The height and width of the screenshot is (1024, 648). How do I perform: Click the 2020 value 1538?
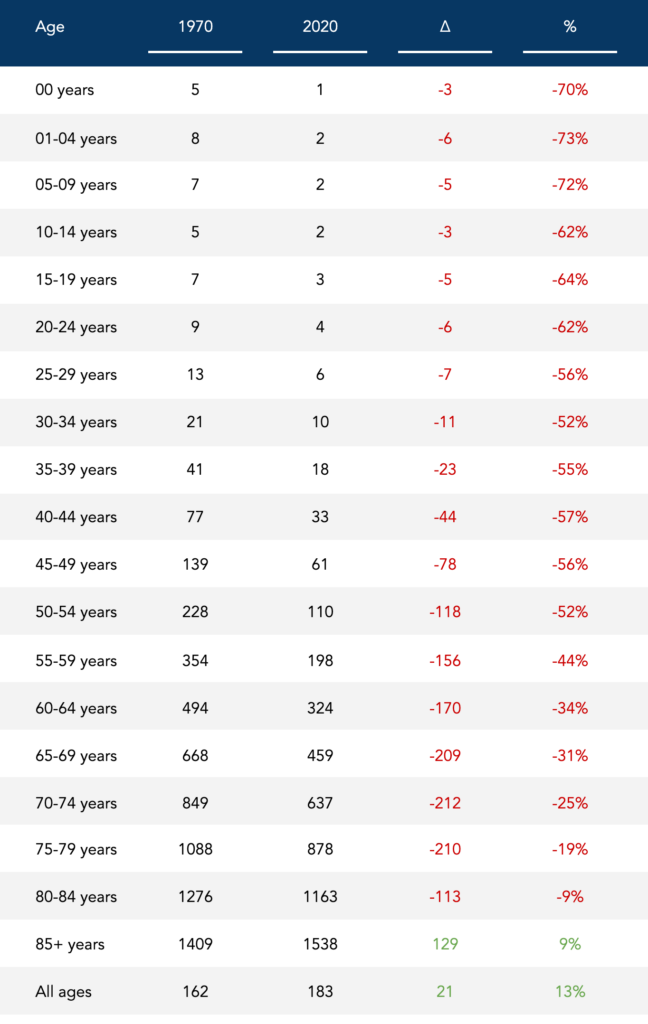[320, 944]
